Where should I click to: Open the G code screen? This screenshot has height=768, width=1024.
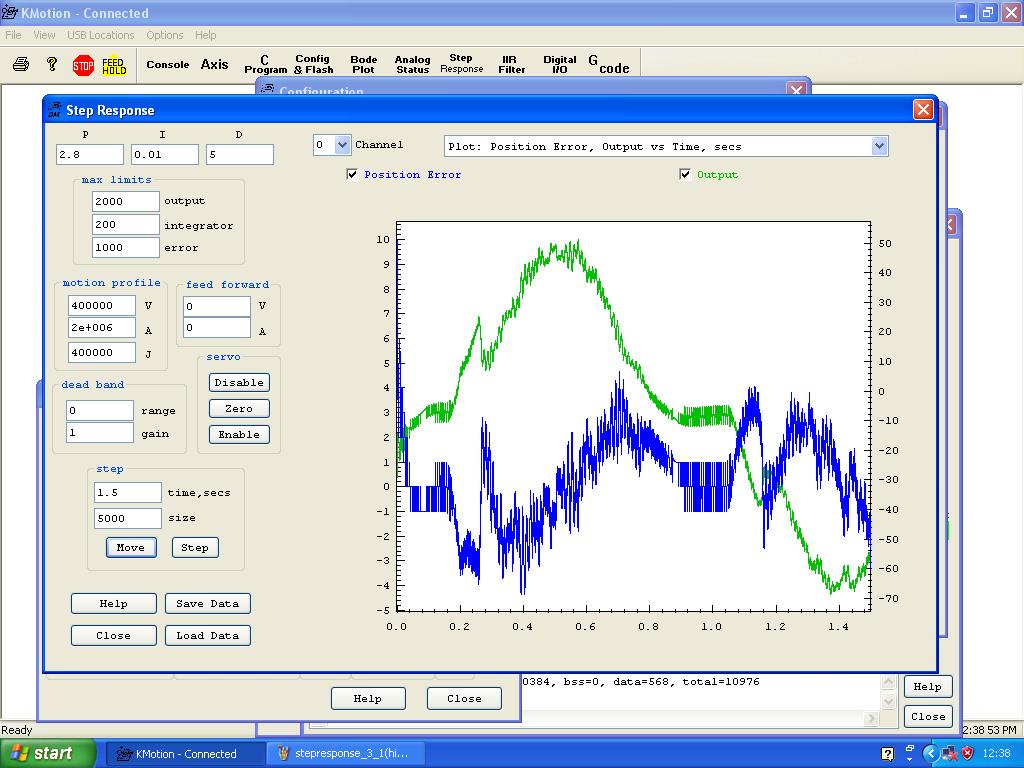pyautogui.click(x=609, y=65)
